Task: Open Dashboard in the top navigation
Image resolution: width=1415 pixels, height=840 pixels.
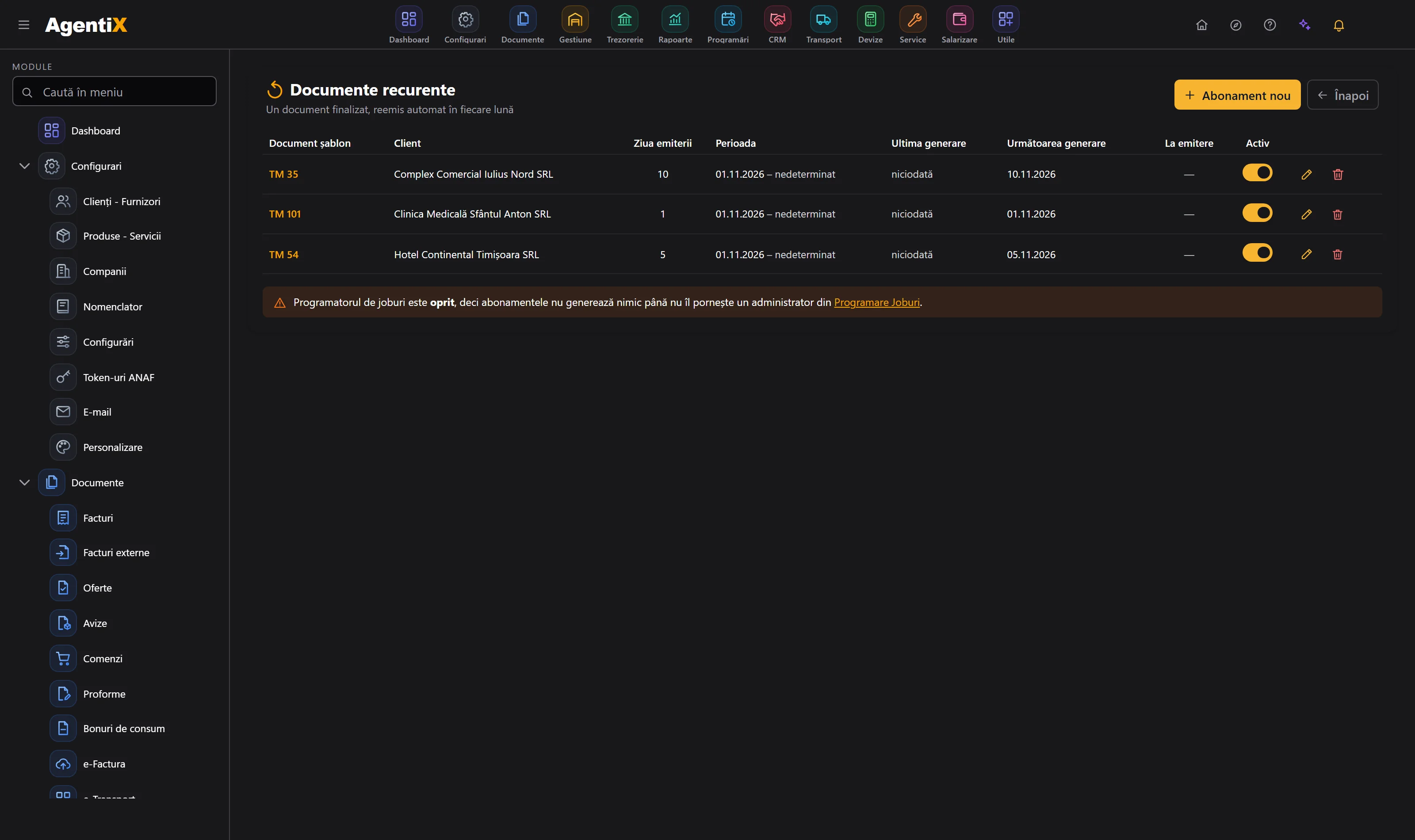Action: (409, 25)
